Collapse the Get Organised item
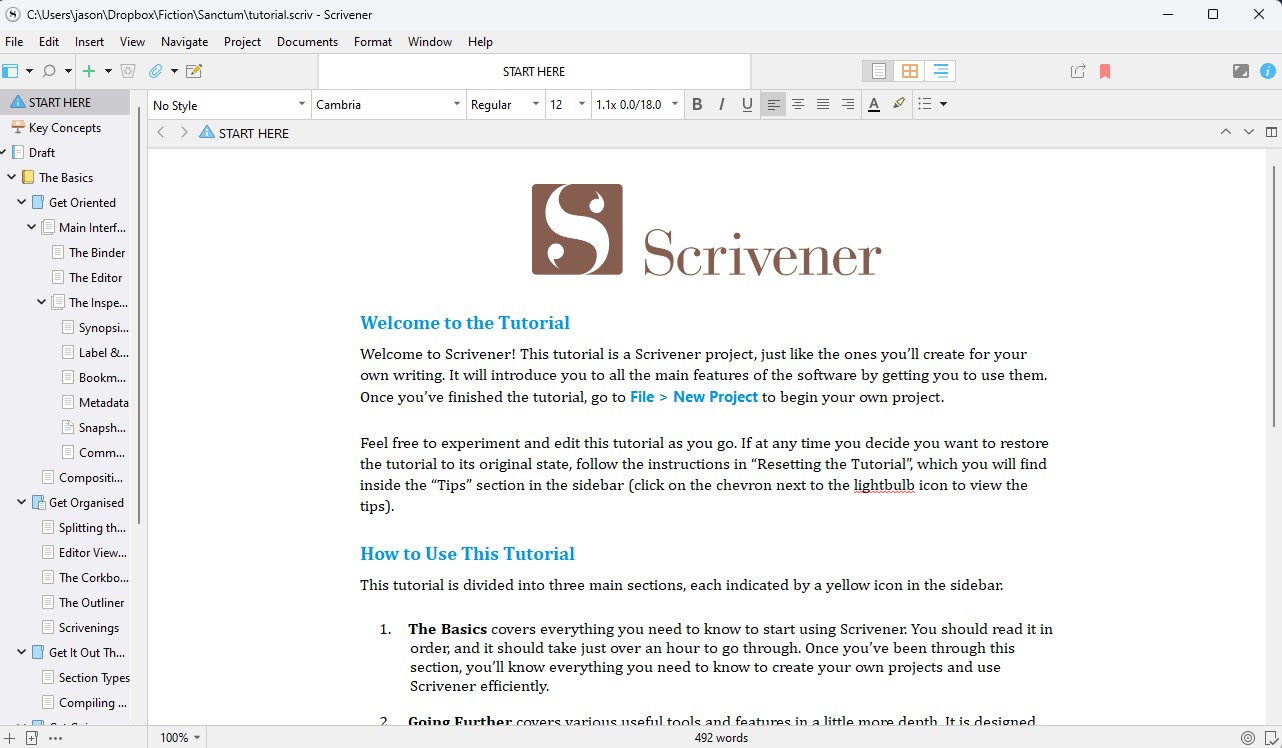The width and height of the screenshot is (1282, 748). point(22,502)
